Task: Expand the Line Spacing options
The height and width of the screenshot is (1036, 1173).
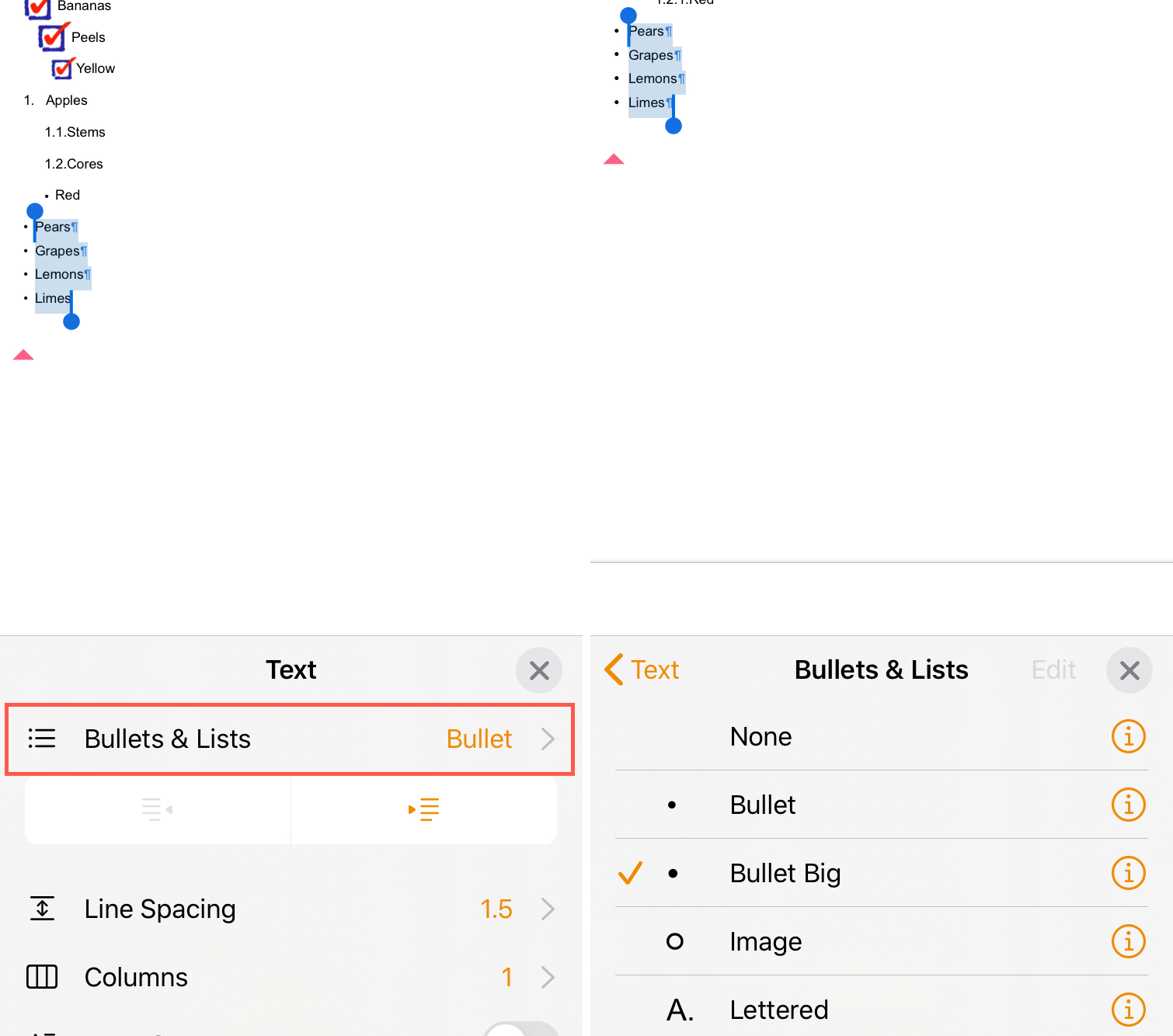Action: (x=290, y=909)
